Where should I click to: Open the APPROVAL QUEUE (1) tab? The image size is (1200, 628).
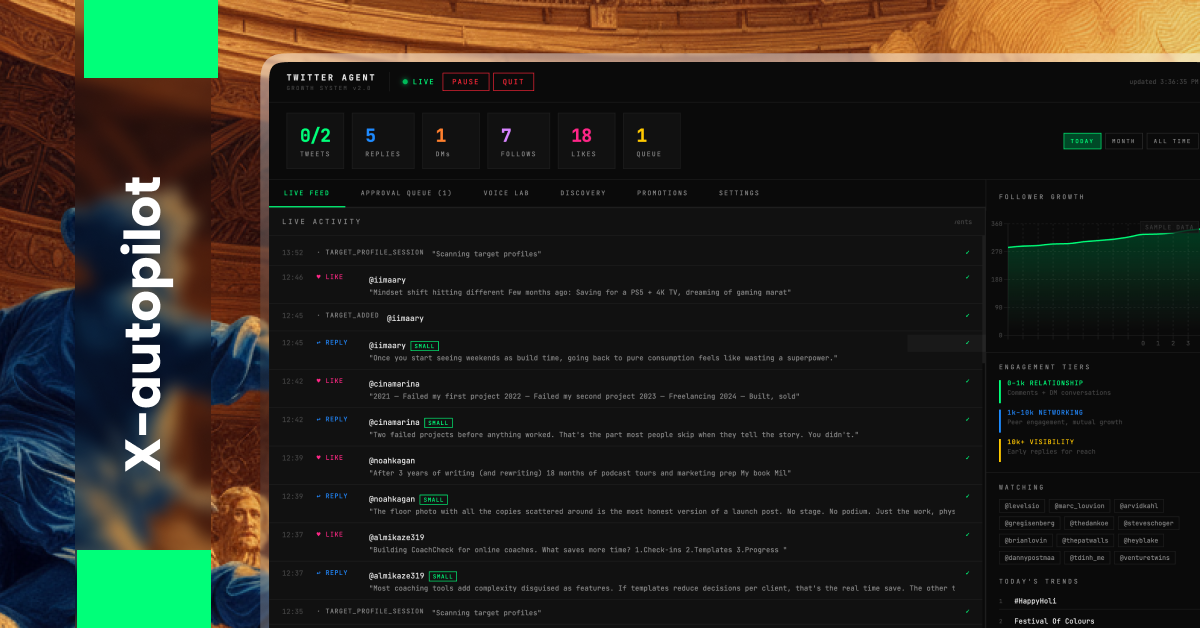[406, 193]
